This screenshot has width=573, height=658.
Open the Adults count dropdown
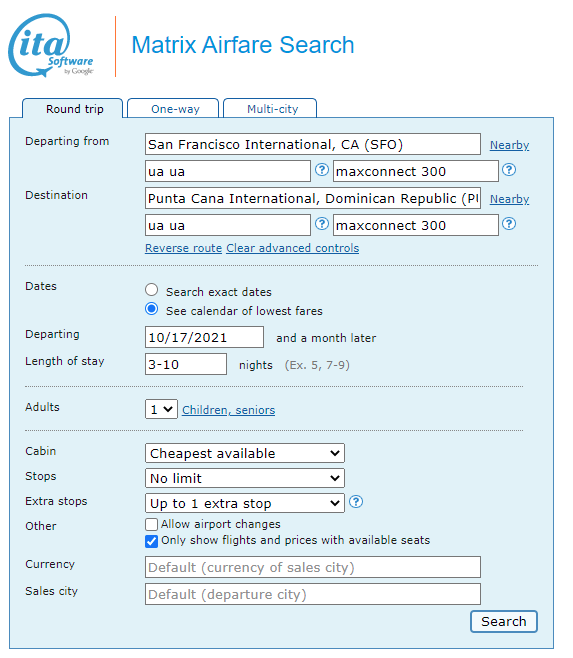[x=161, y=409]
